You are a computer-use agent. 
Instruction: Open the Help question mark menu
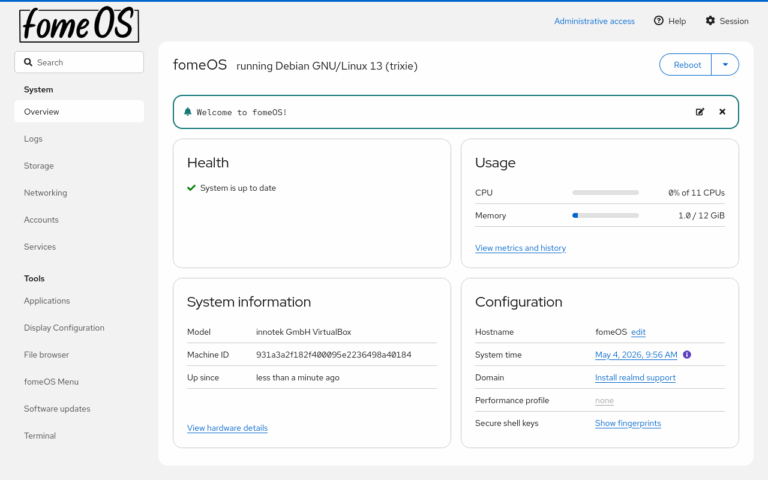tap(659, 21)
